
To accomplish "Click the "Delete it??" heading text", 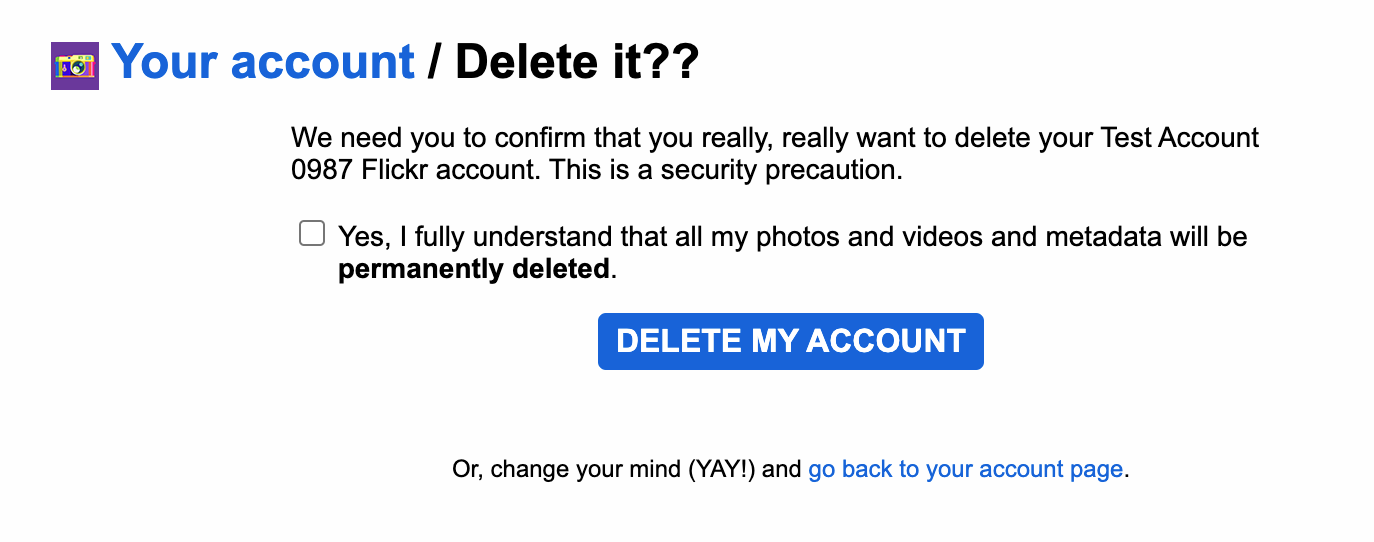I will [x=577, y=62].
